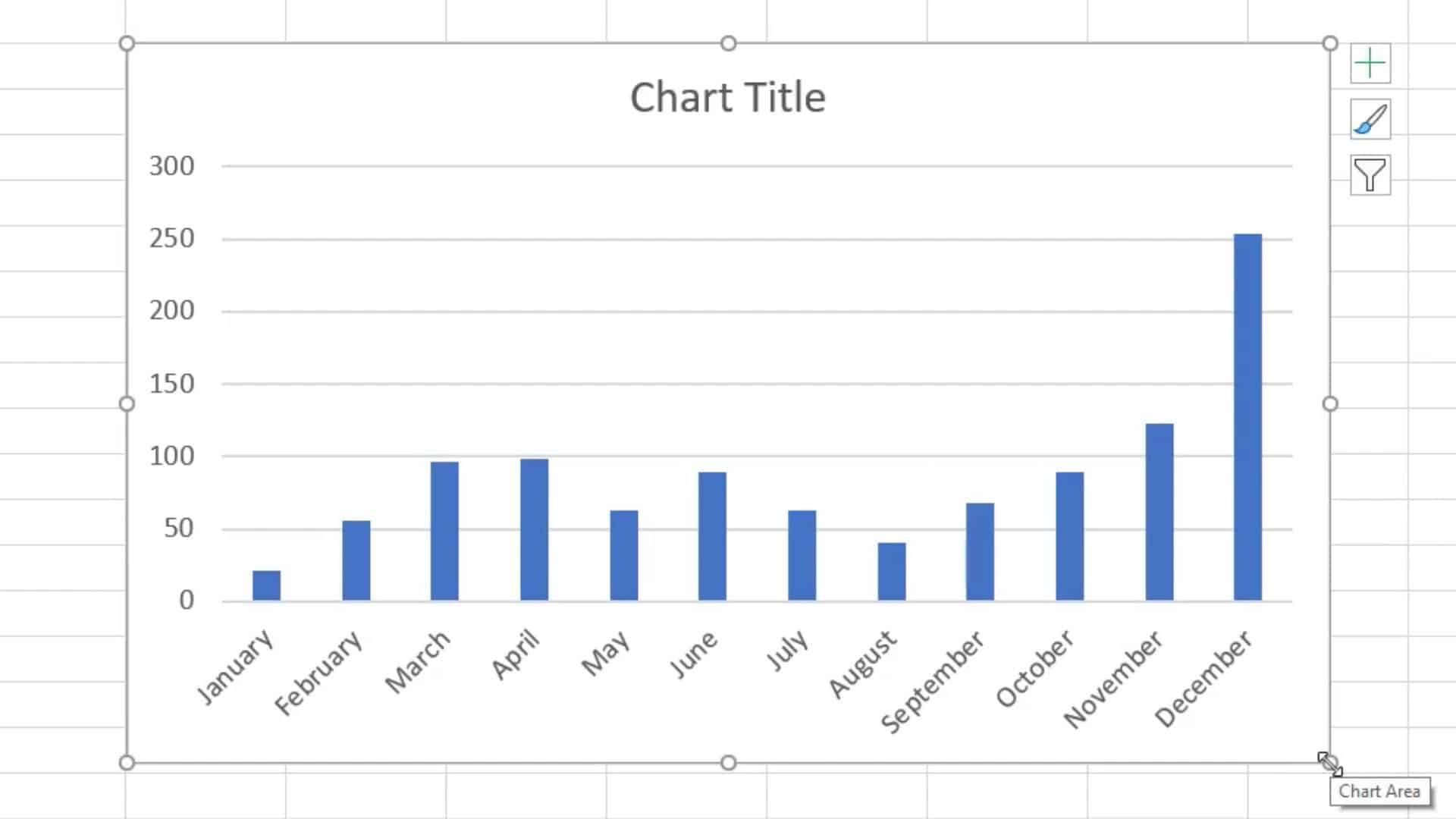Select the Chart Title text
This screenshot has height=819, width=1456.
pyautogui.click(x=728, y=97)
